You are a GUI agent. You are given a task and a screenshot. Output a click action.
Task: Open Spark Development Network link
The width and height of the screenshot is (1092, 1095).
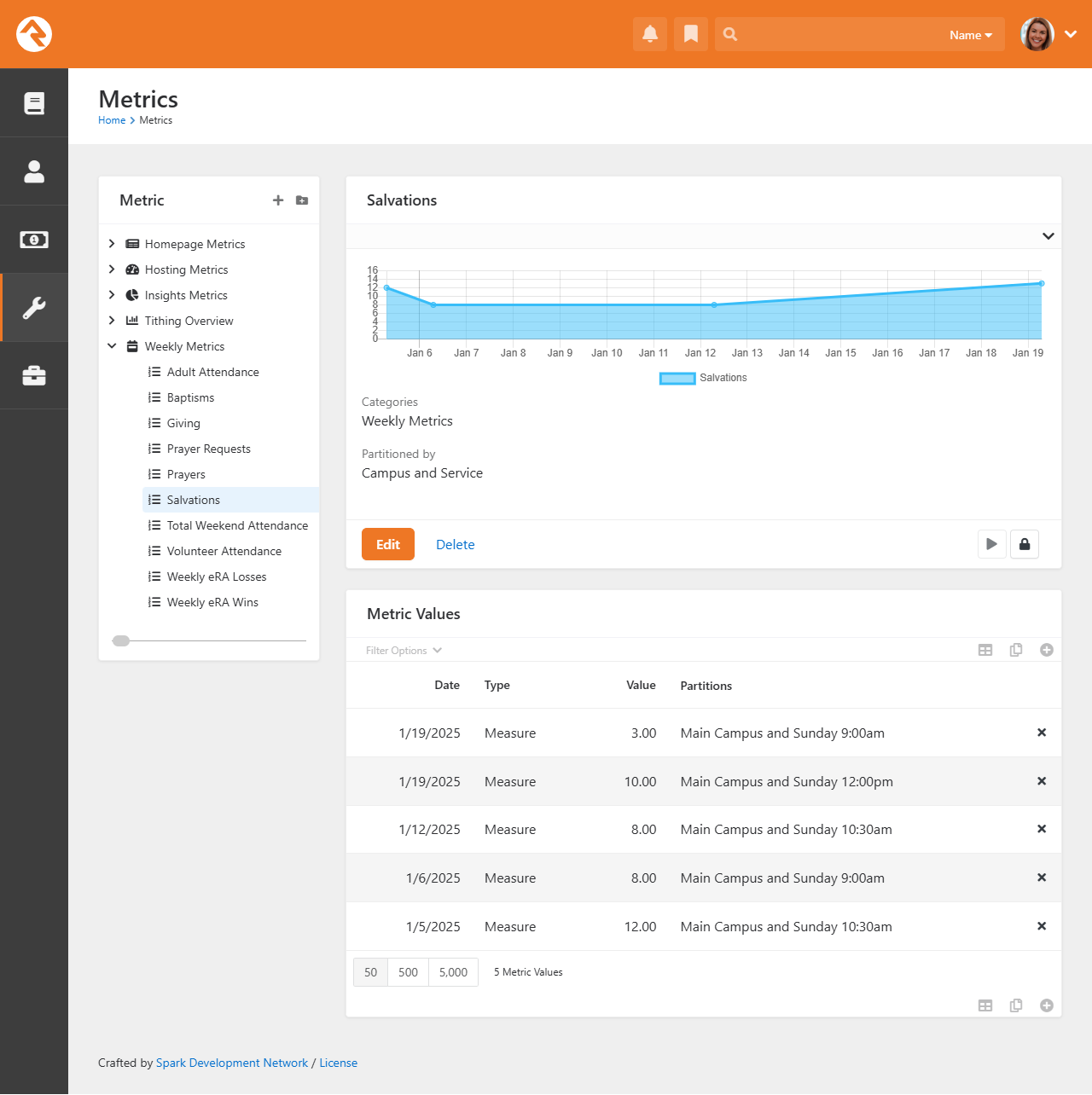coord(232,1063)
